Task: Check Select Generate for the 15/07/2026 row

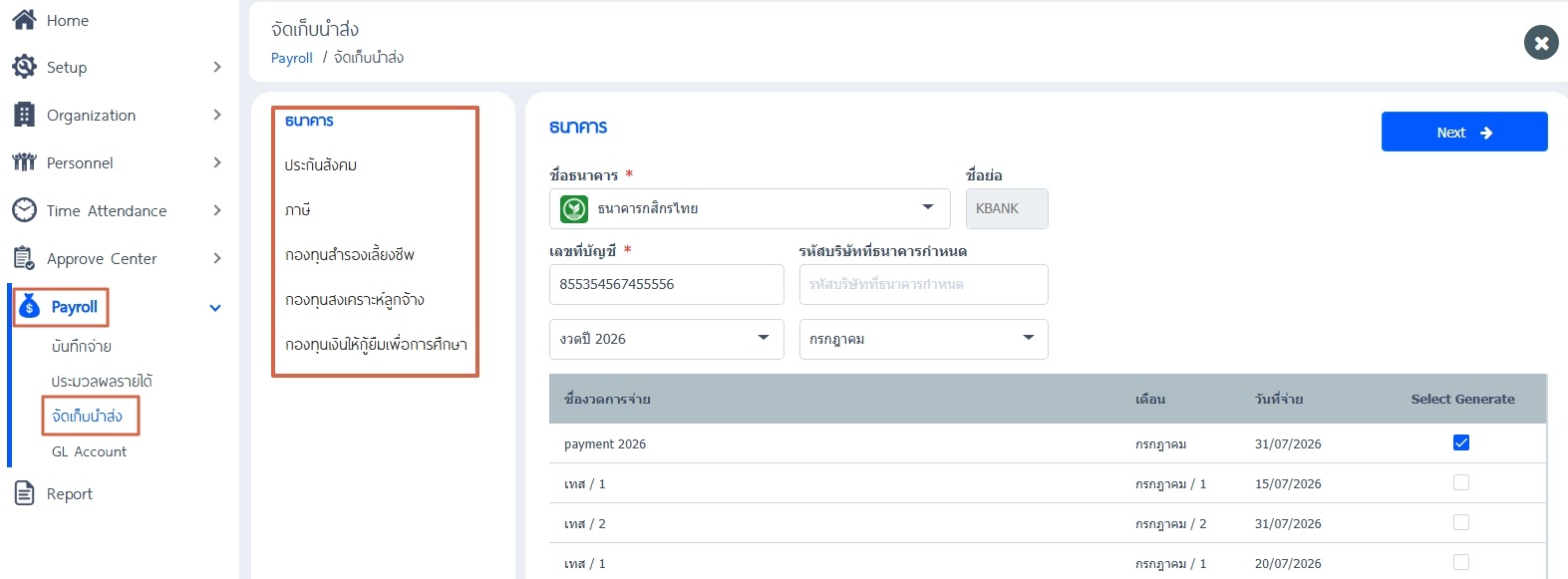Action: [x=1461, y=482]
